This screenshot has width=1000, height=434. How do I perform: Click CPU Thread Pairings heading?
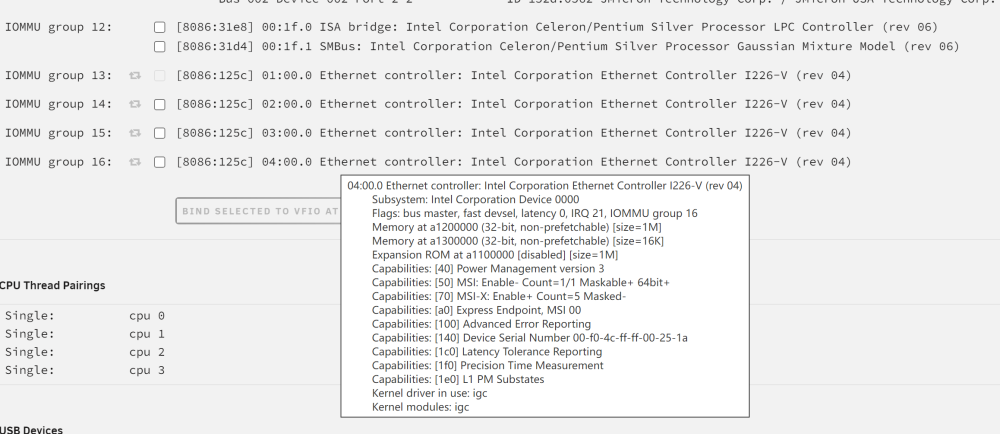click(52, 286)
